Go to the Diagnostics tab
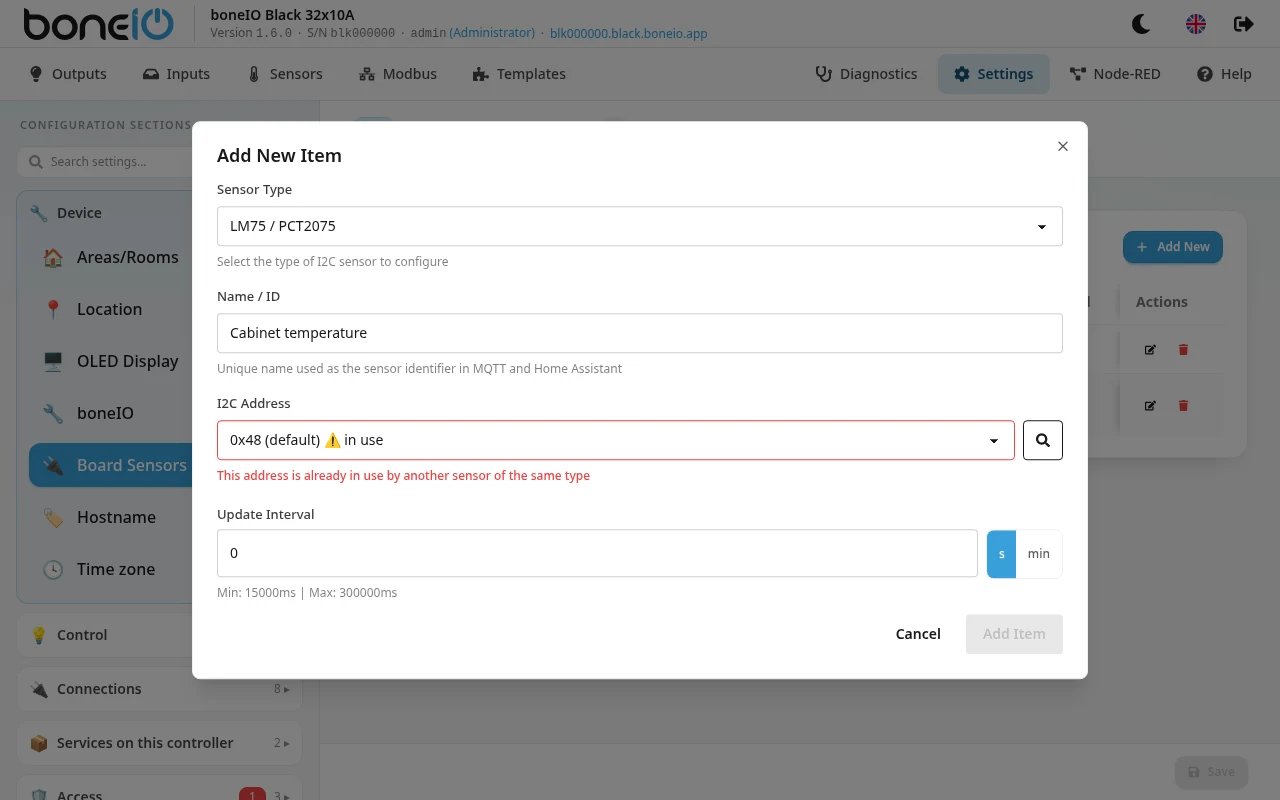Viewport: 1280px width, 800px height. coord(866,74)
